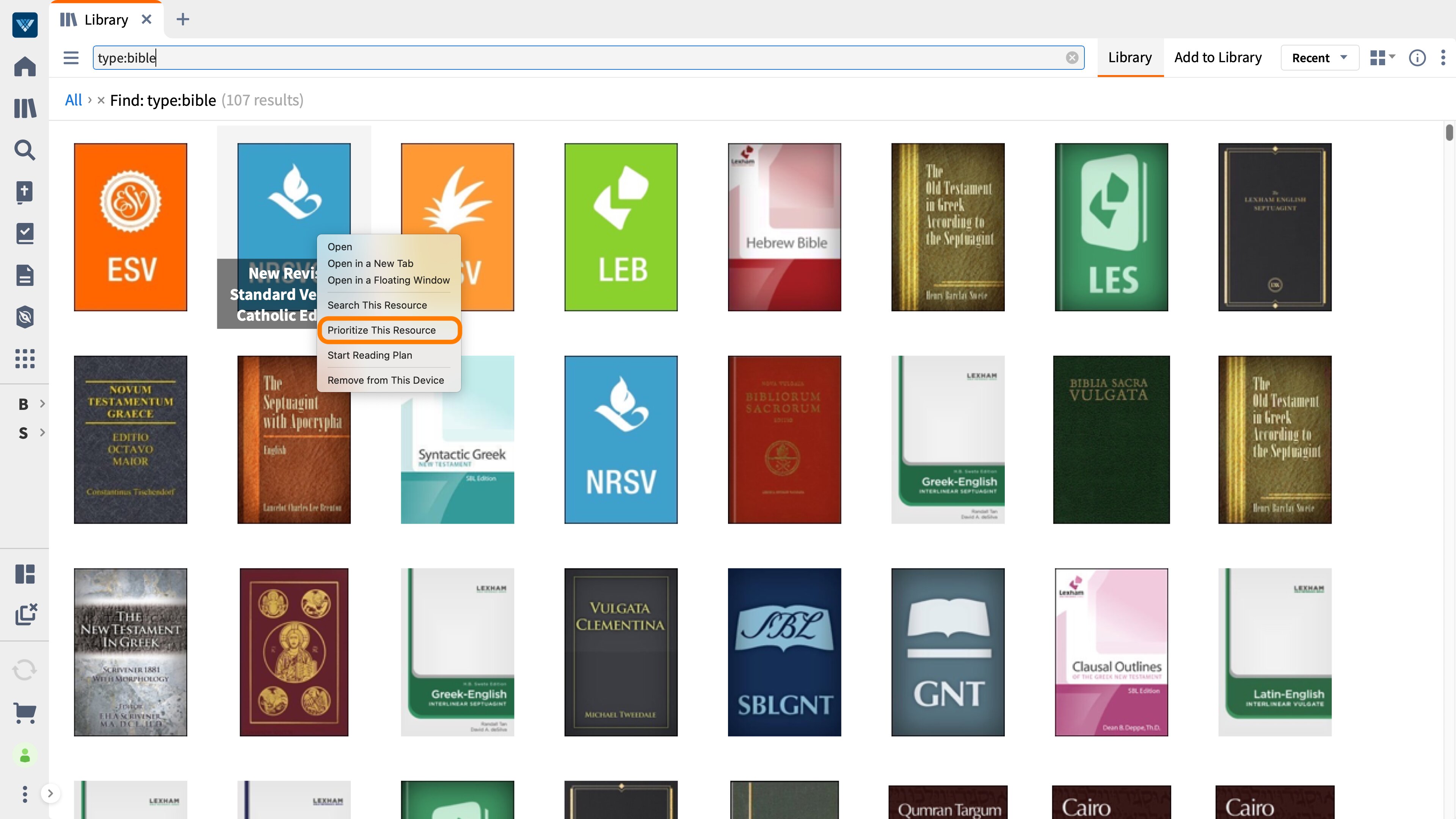
Task: Open the store shopping cart icon
Action: click(24, 713)
